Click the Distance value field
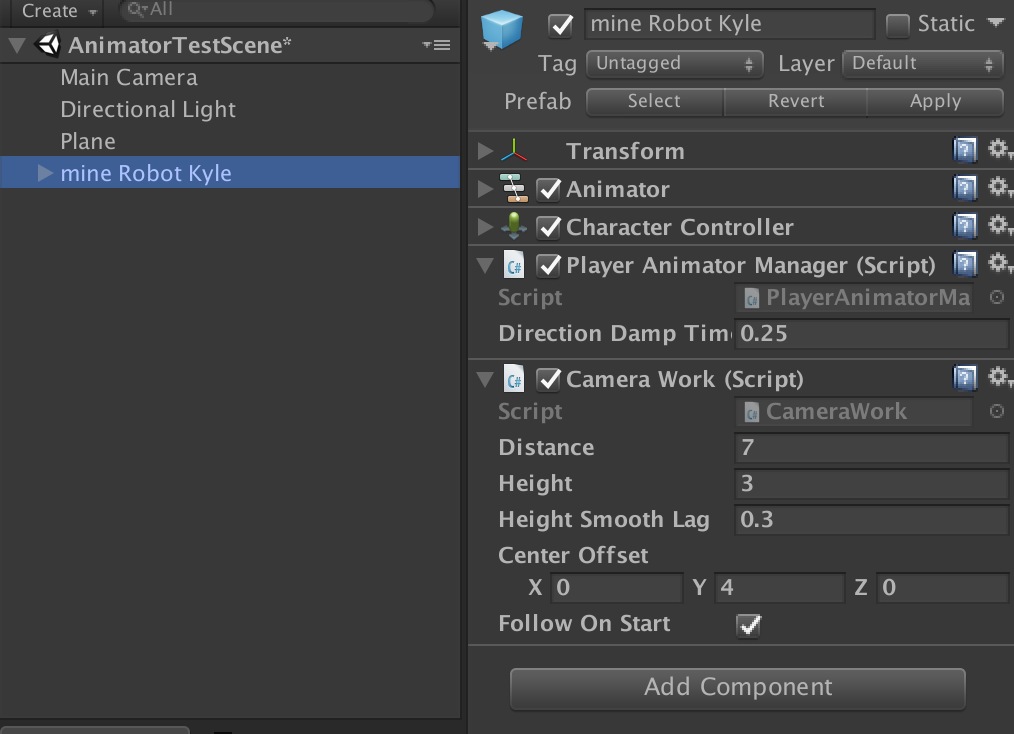 (x=872, y=448)
